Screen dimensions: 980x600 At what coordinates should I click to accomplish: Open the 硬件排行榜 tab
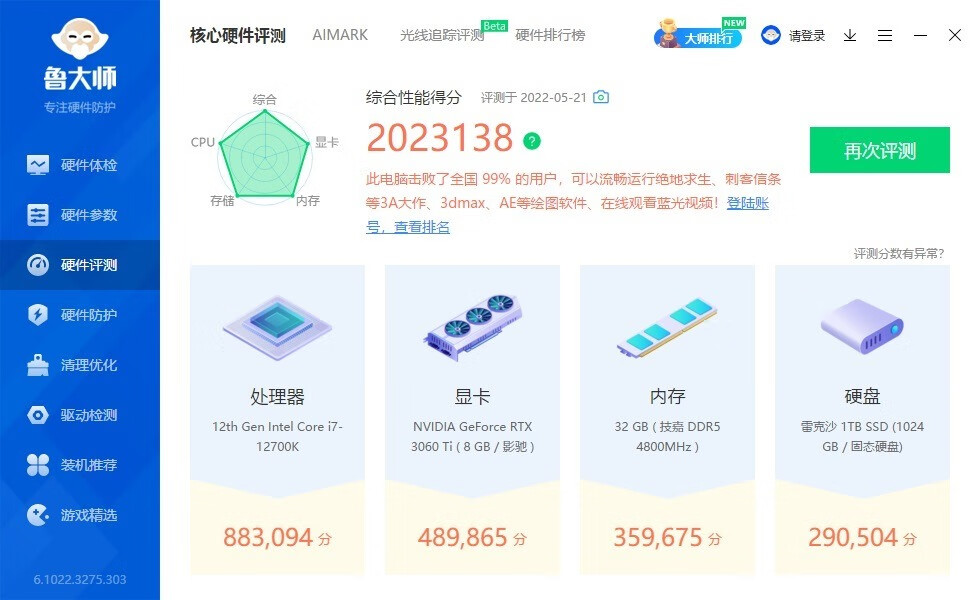[x=550, y=35]
